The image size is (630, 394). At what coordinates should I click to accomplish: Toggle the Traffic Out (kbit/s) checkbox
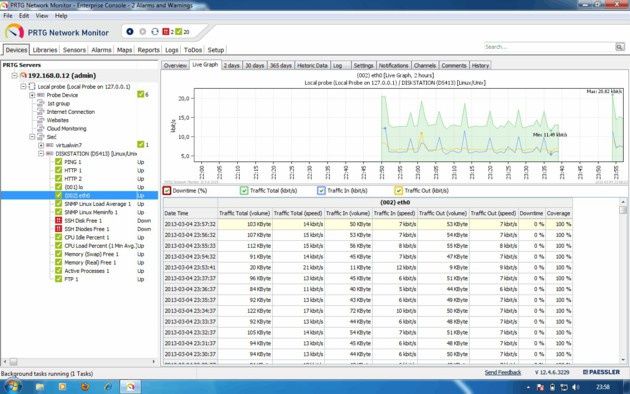398,191
